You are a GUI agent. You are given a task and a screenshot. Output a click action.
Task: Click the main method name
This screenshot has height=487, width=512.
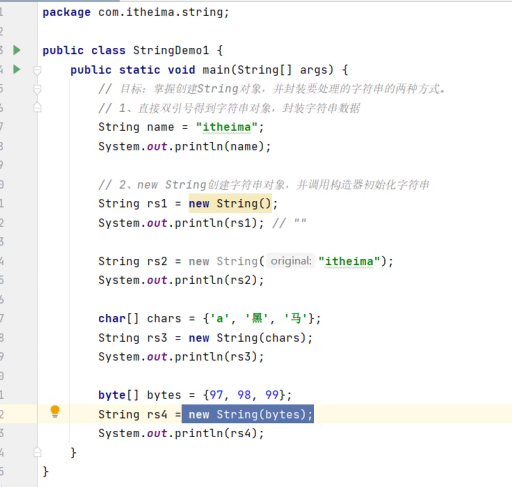point(216,70)
